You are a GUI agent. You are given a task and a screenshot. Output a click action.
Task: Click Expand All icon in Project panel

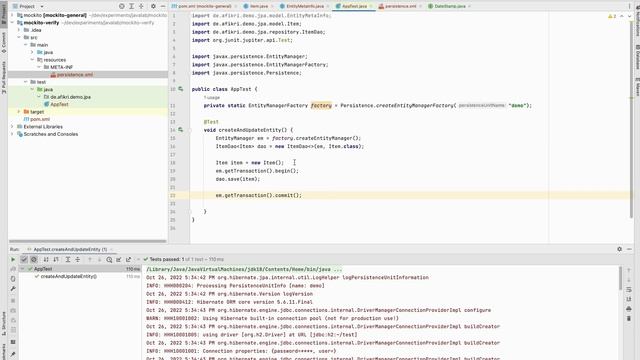[x=131, y=7]
